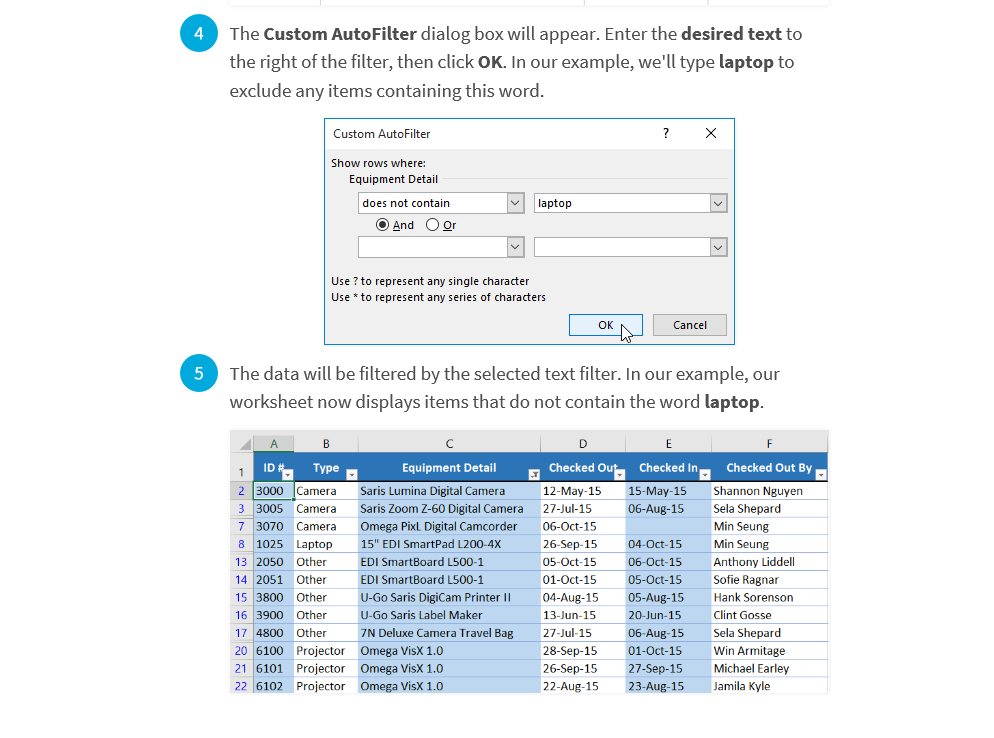Click cell '15" EDI SmartPad L200-4X'

click(449, 544)
